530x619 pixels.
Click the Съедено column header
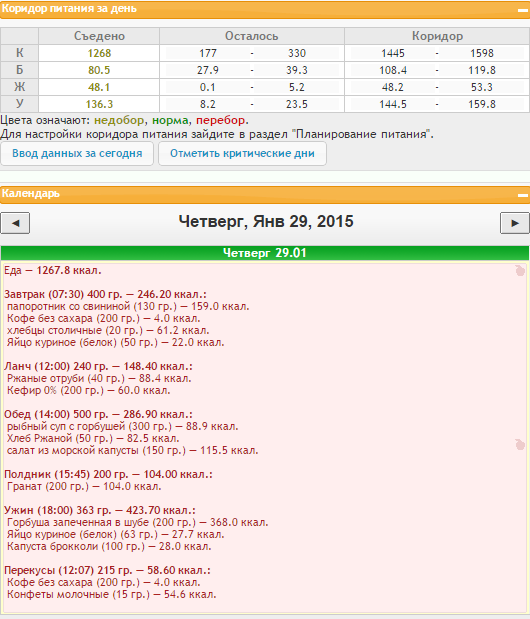coord(99,36)
